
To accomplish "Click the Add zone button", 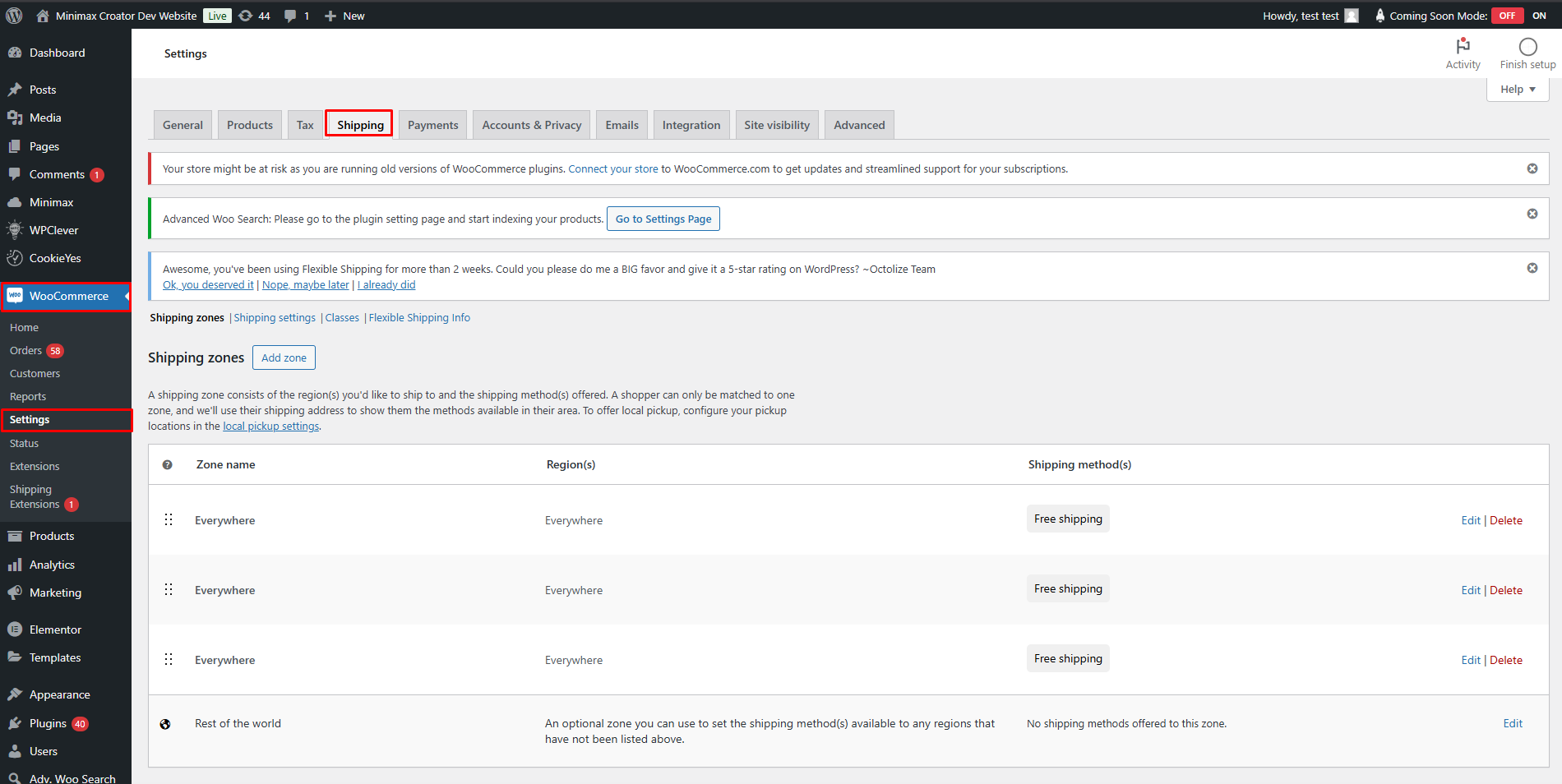I will 284,357.
